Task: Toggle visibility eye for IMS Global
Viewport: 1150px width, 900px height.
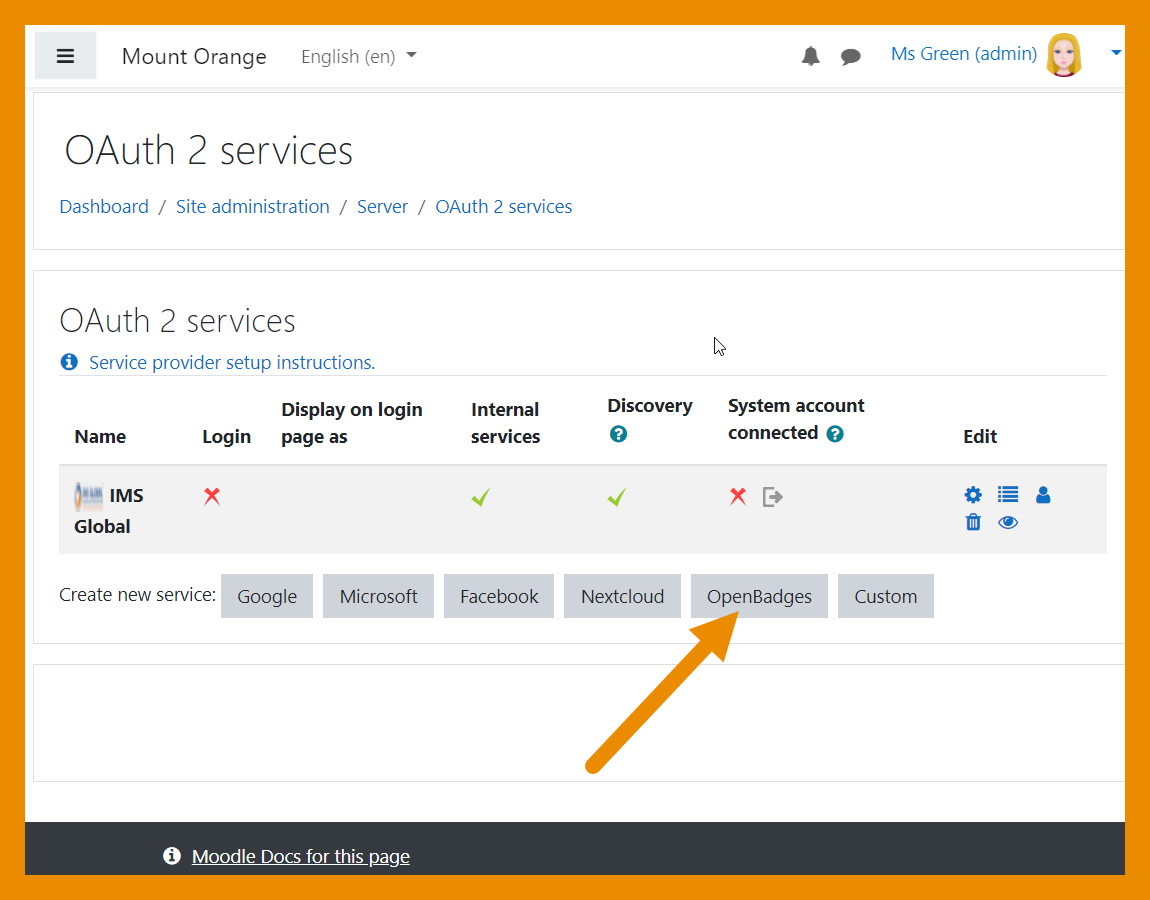Action: pos(1008,522)
